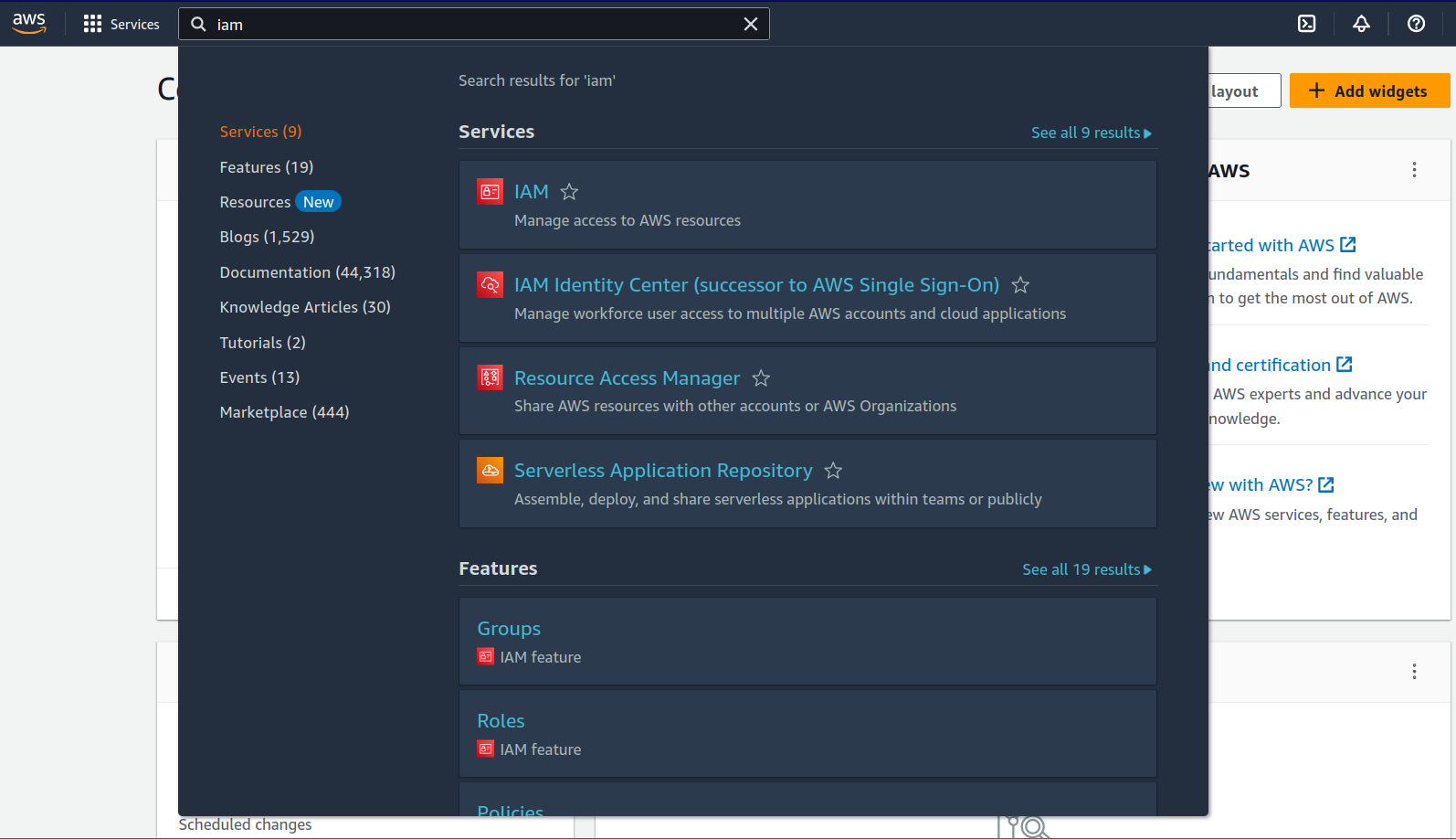Click the Serverless Application Repository orange icon
This screenshot has width=1456, height=839.
(491, 471)
